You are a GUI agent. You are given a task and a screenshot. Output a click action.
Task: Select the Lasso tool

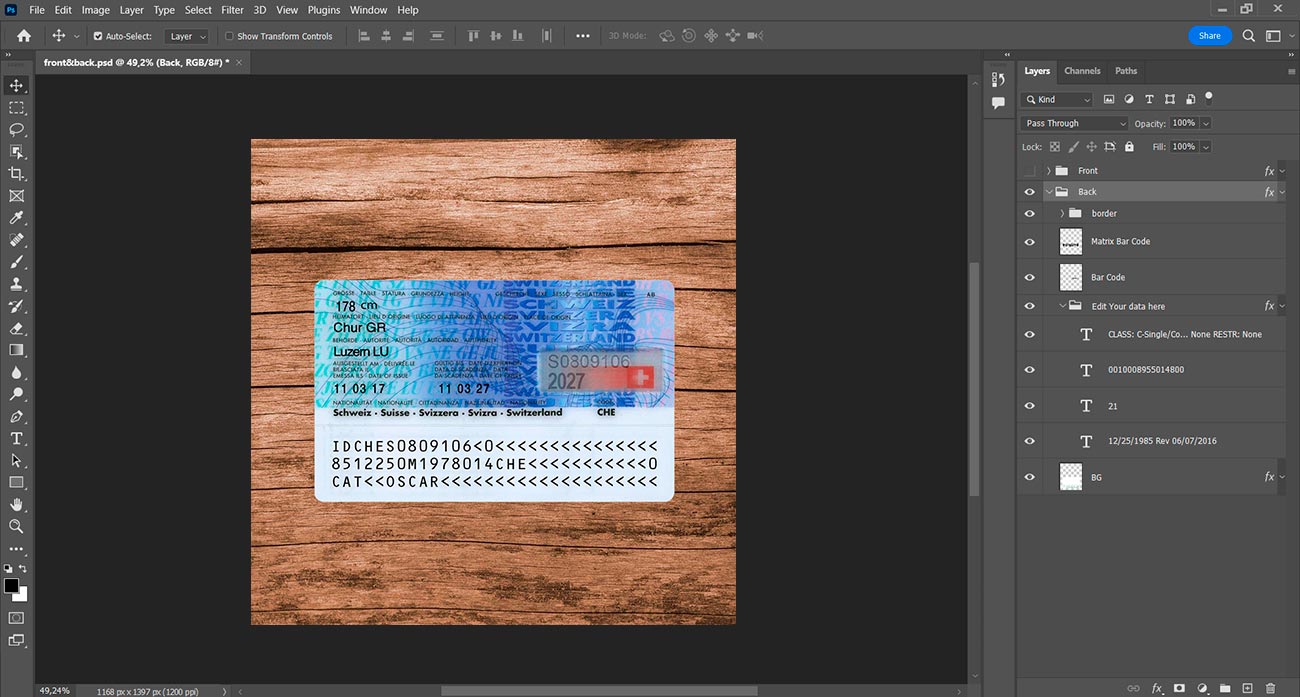coord(17,130)
